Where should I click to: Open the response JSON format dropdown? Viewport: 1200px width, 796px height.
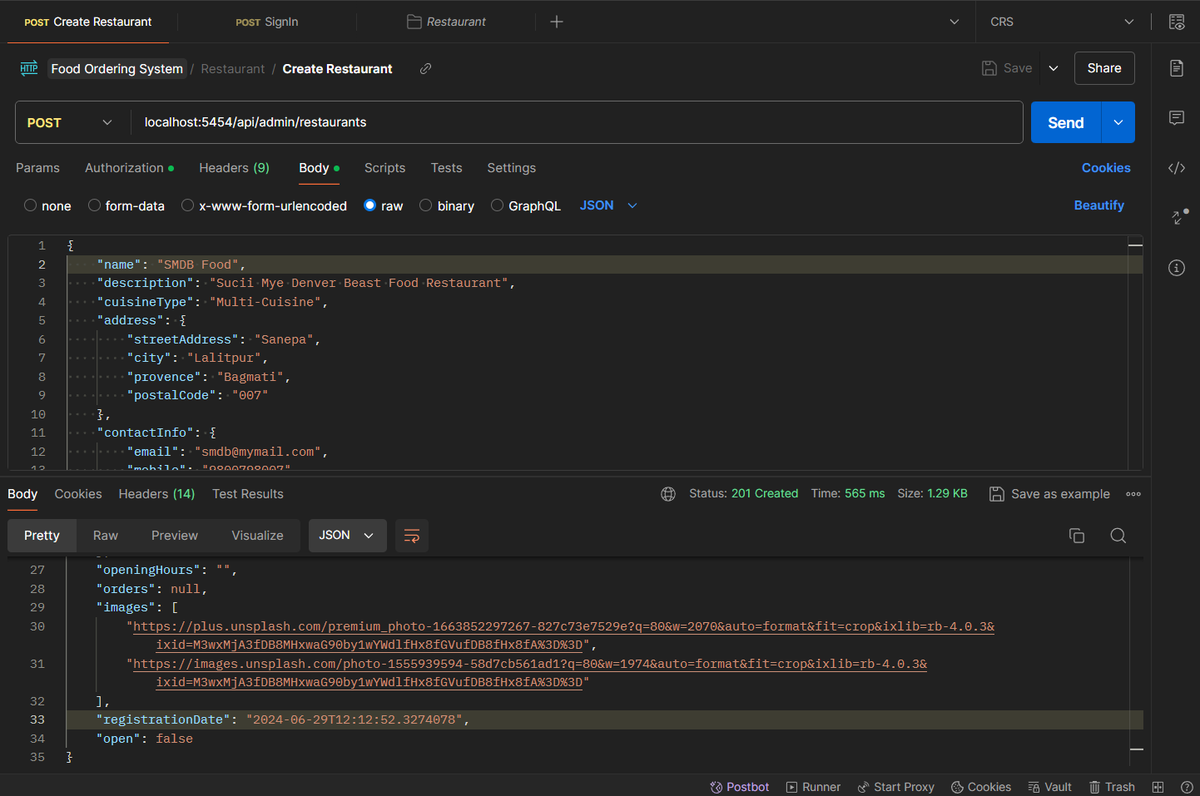(348, 536)
